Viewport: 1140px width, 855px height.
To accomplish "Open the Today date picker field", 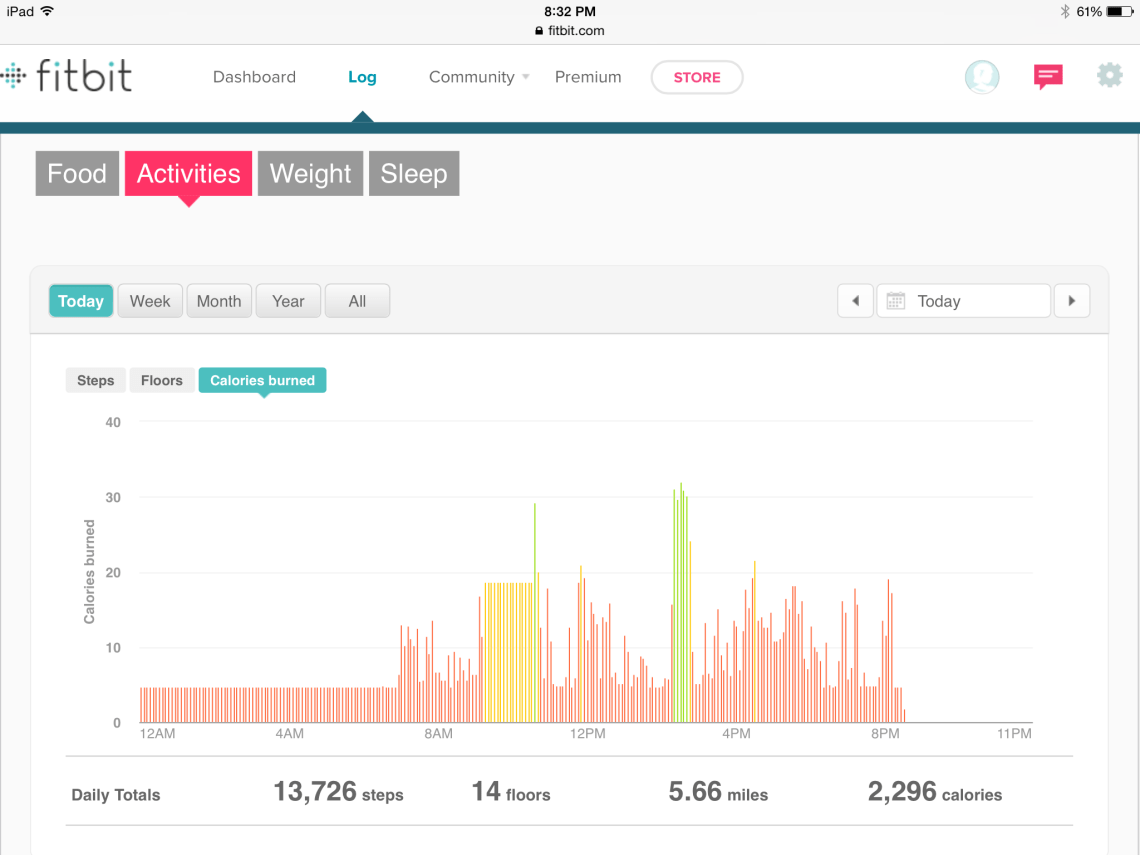I will click(963, 301).
